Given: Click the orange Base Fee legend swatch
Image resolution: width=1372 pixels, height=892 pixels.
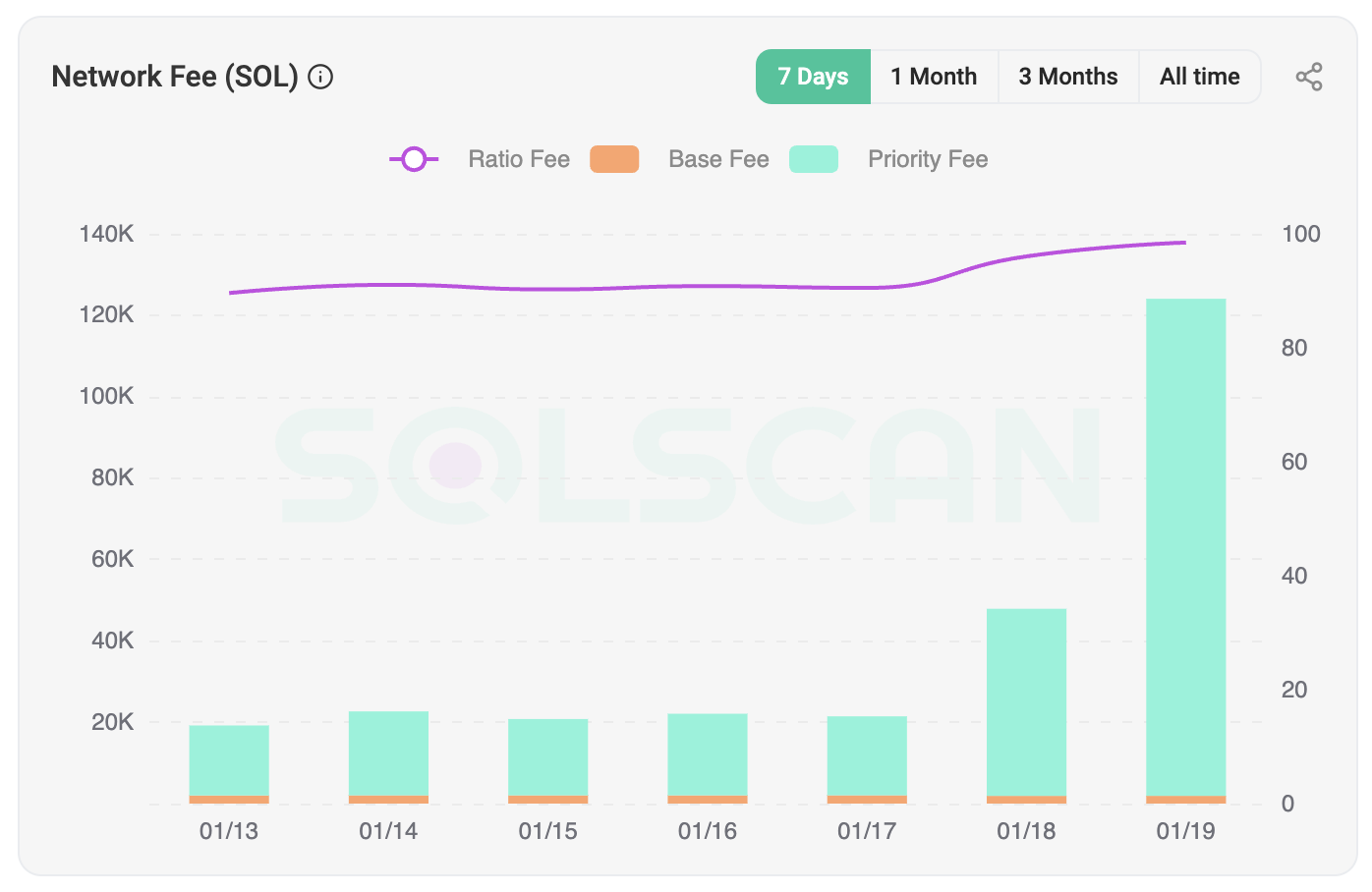Looking at the screenshot, I should (x=614, y=158).
